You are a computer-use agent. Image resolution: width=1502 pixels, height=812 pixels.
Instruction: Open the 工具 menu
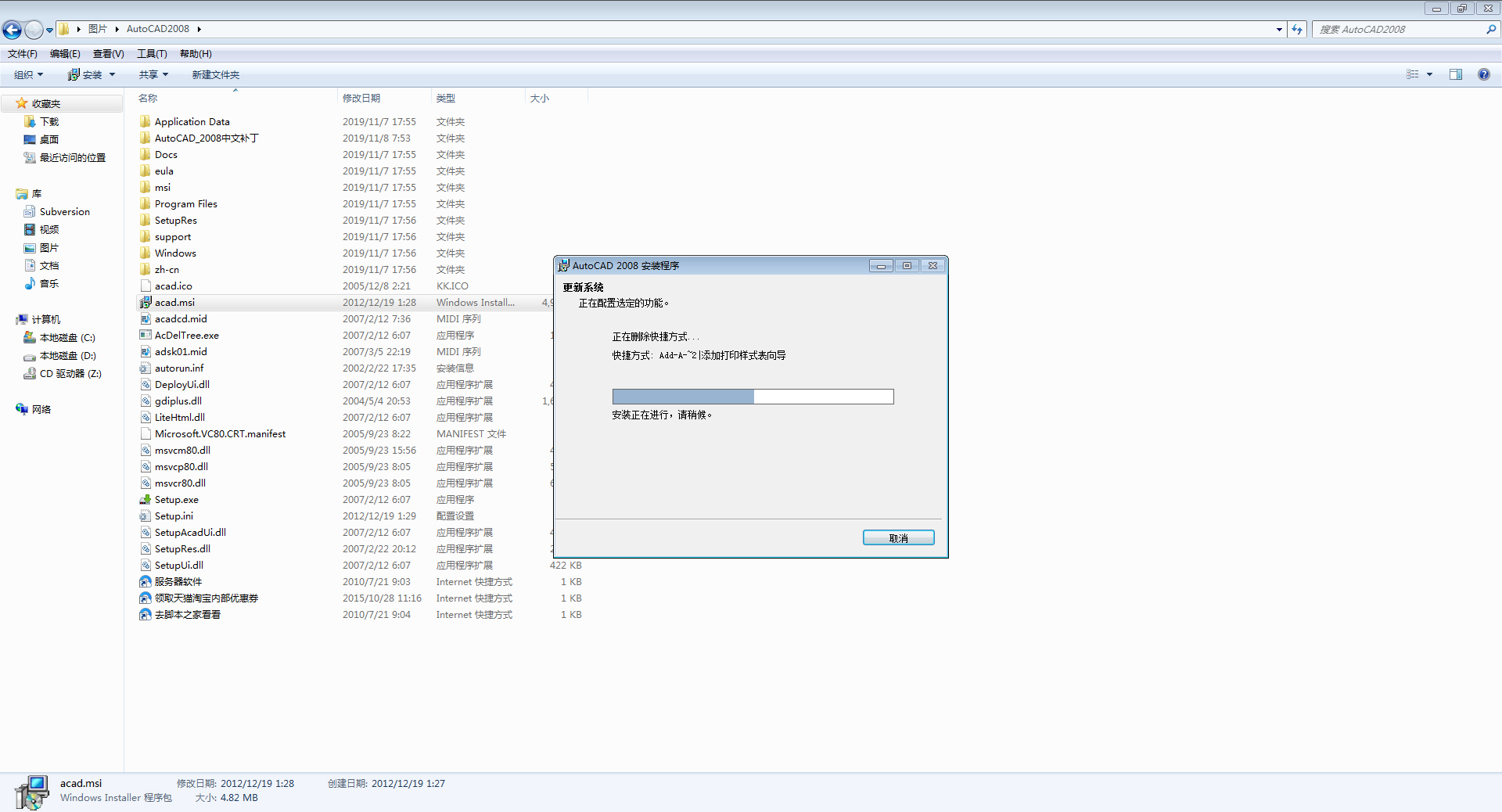pos(151,53)
